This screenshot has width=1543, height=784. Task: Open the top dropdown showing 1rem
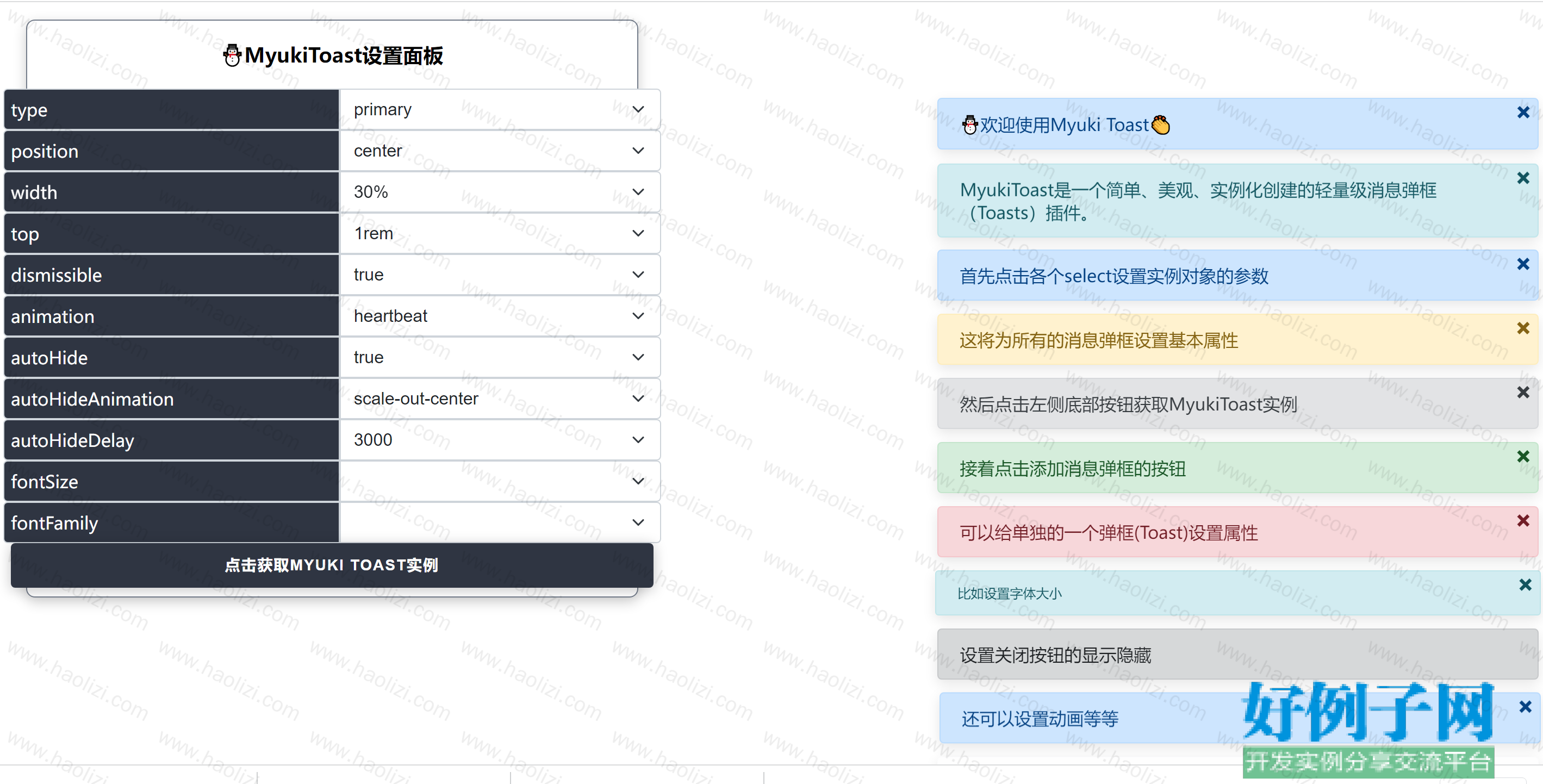(500, 234)
